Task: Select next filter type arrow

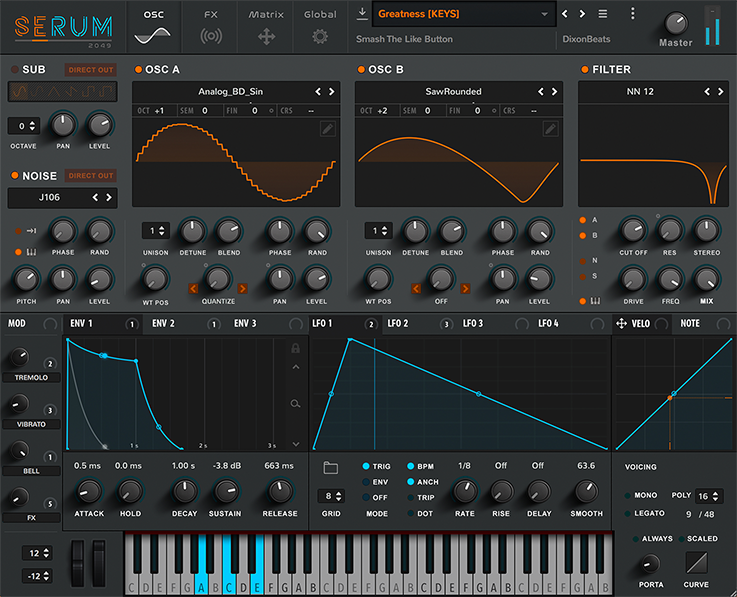Action: tap(721, 92)
